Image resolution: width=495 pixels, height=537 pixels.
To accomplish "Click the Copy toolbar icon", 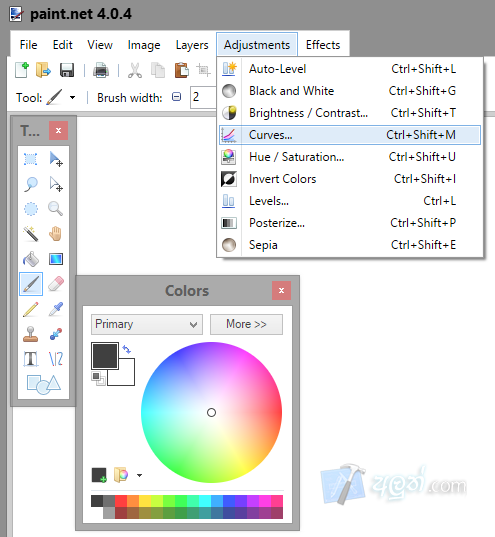I will point(158,70).
